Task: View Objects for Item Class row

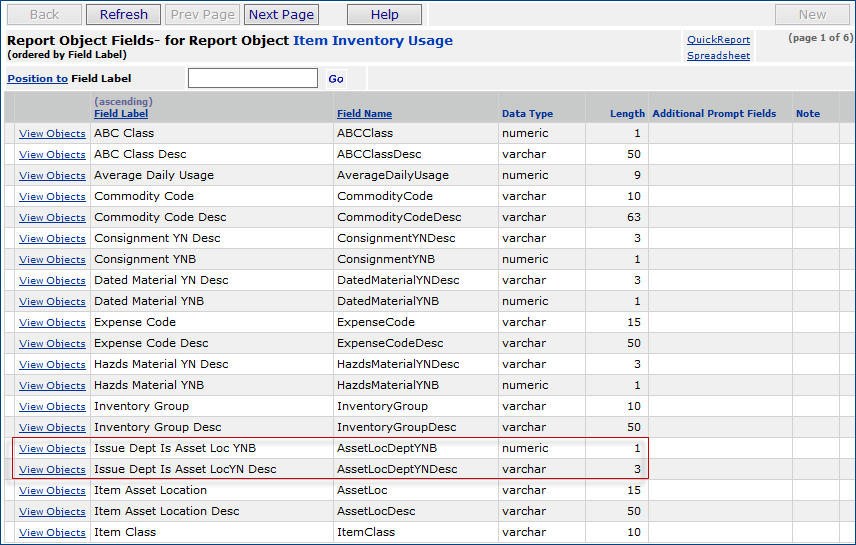Action: [x=52, y=533]
